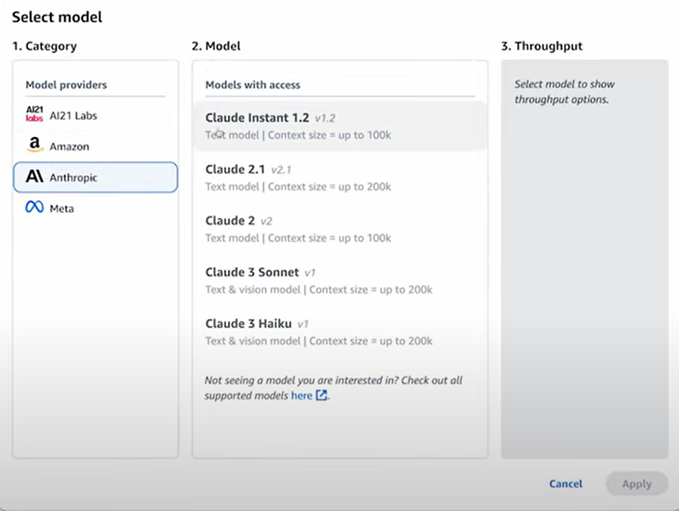
Task: Click Claude 2.1 context size 200k text
Action: click(x=330, y=187)
